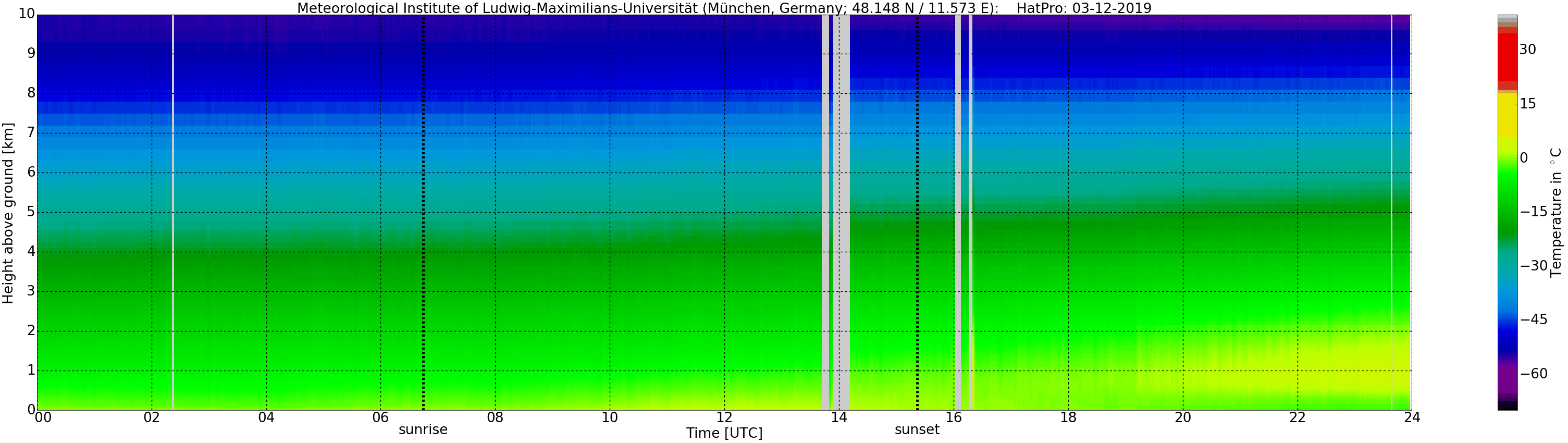Click the "14" time axis tick label

pyautogui.click(x=839, y=417)
